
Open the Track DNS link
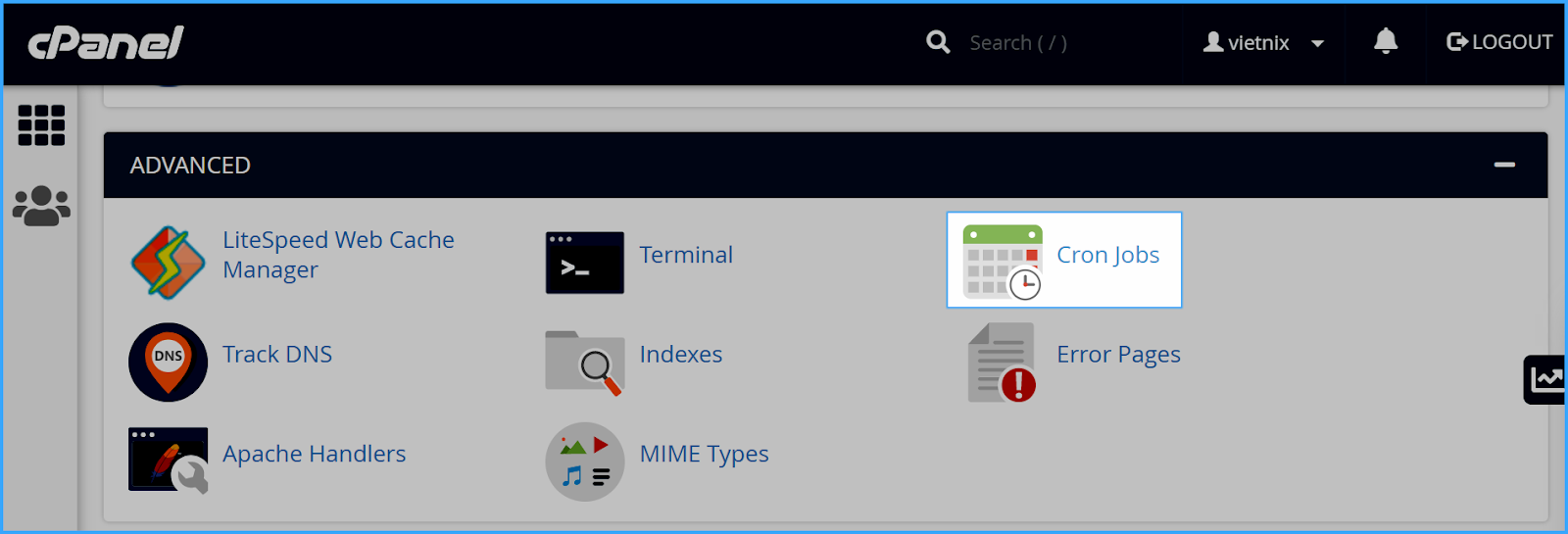[277, 354]
